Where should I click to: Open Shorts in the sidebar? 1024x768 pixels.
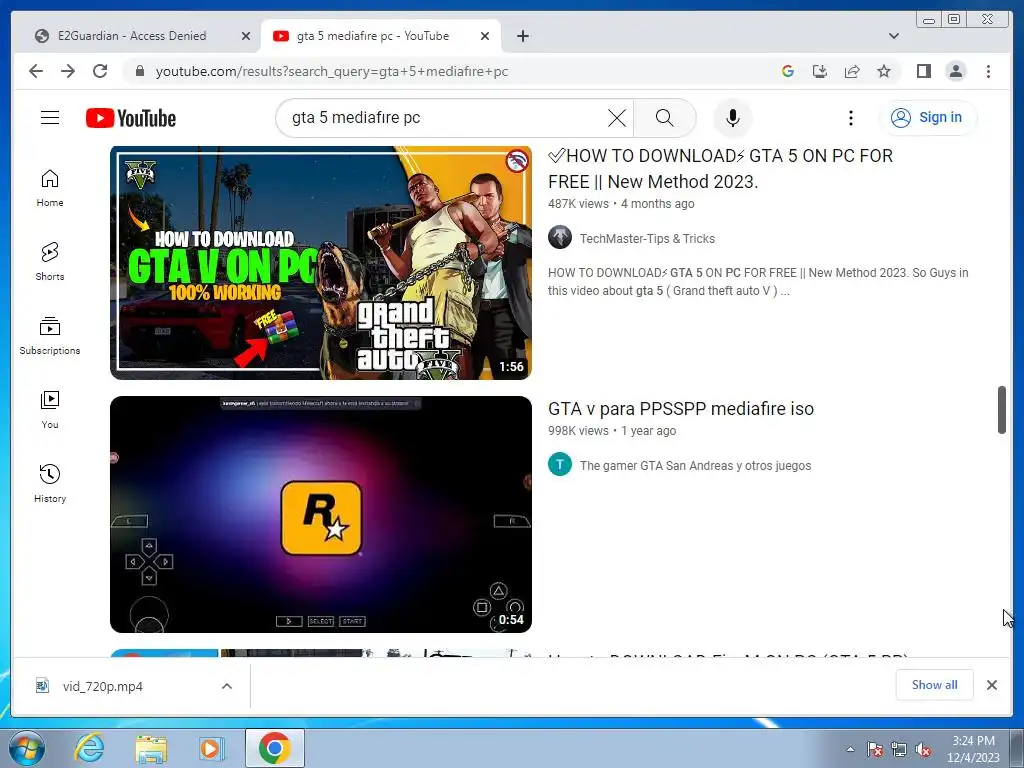pyautogui.click(x=50, y=261)
